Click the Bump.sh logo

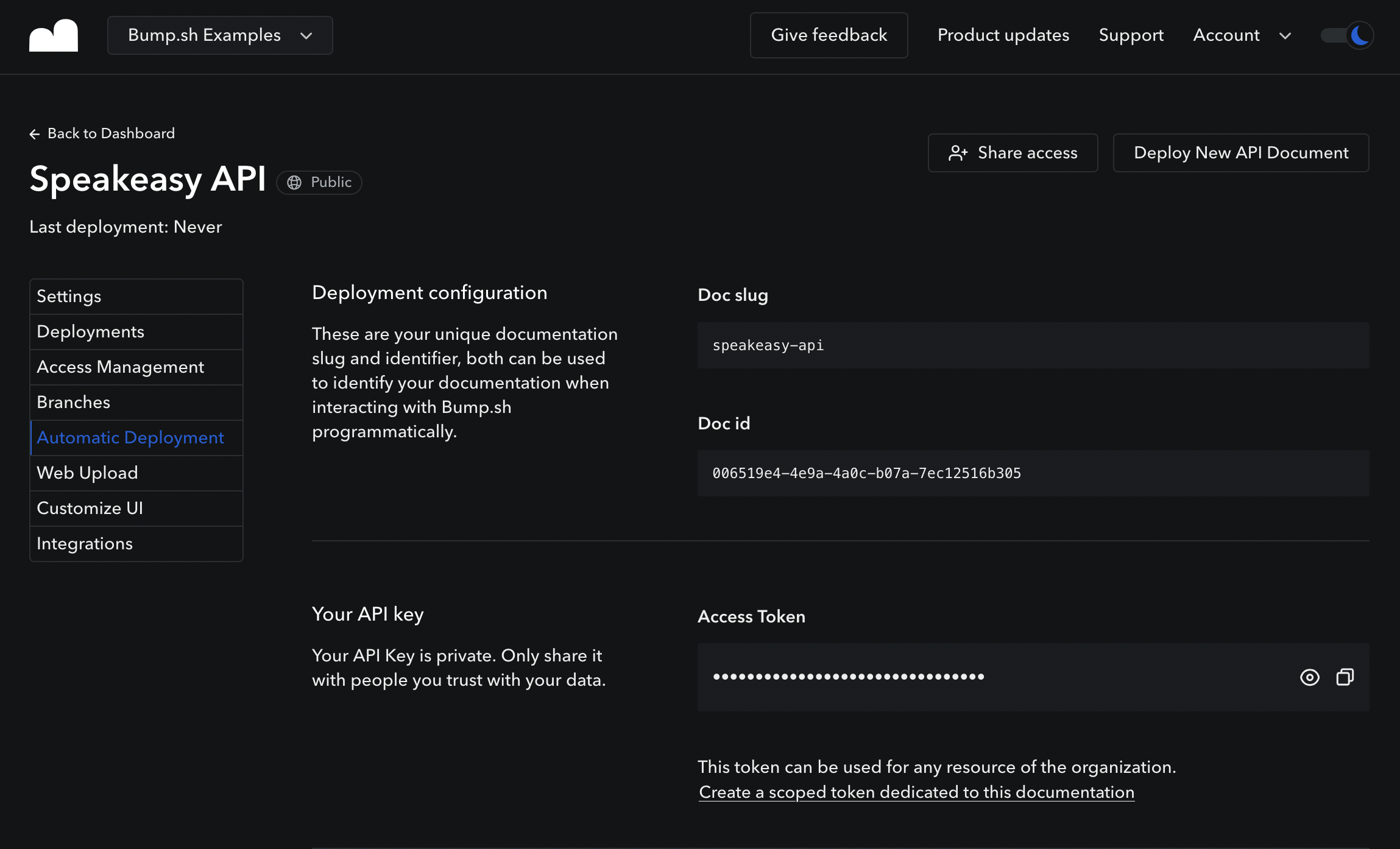click(54, 35)
